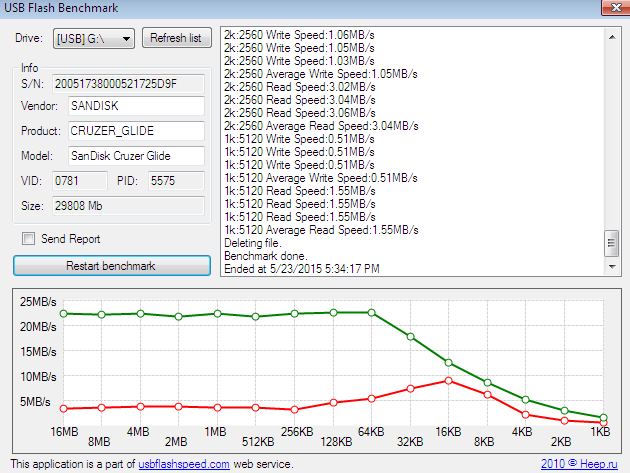Click the Size field showing 29808 Mb
This screenshot has width=630, height=473.
point(128,206)
